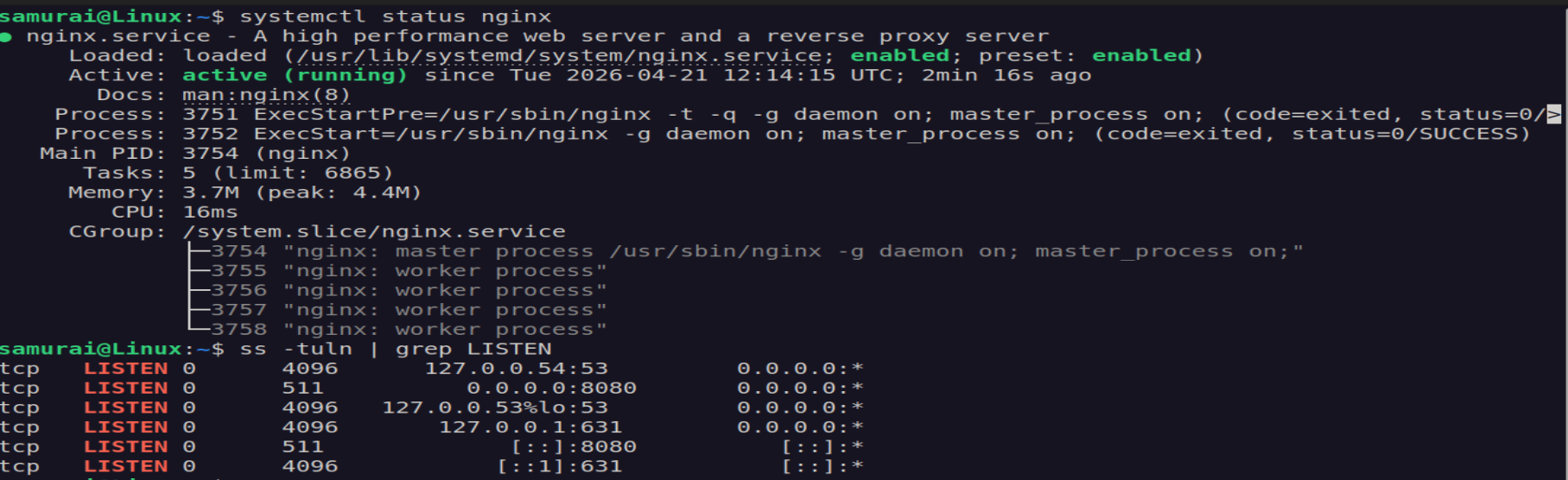Click the 3755 worker process tree row

click(398, 271)
